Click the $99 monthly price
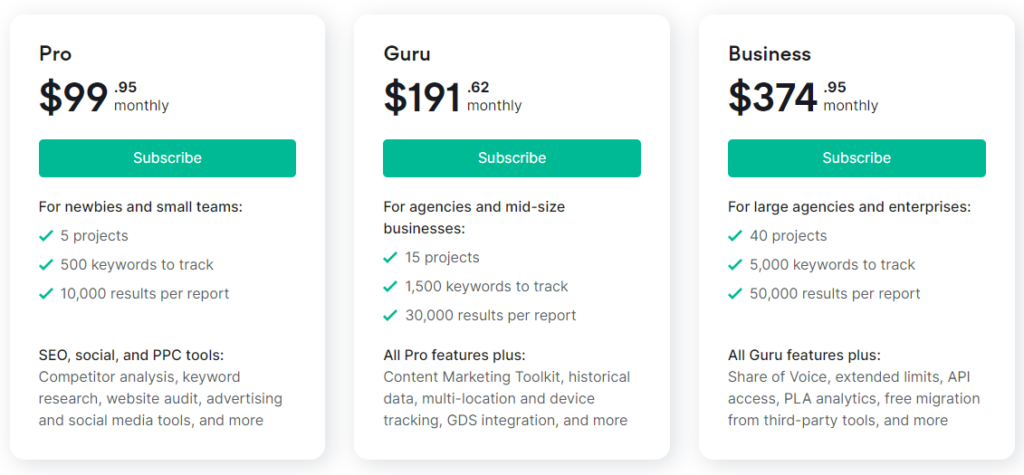1024x475 pixels. point(73,97)
